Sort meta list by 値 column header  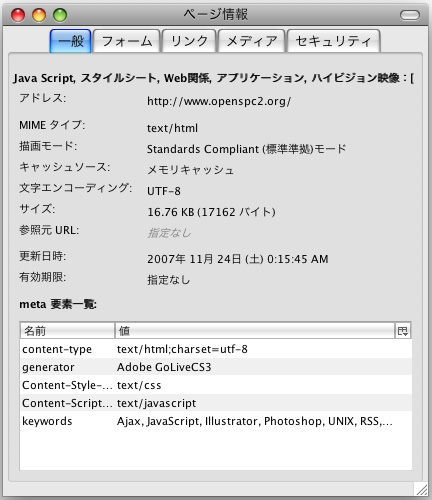(255, 331)
